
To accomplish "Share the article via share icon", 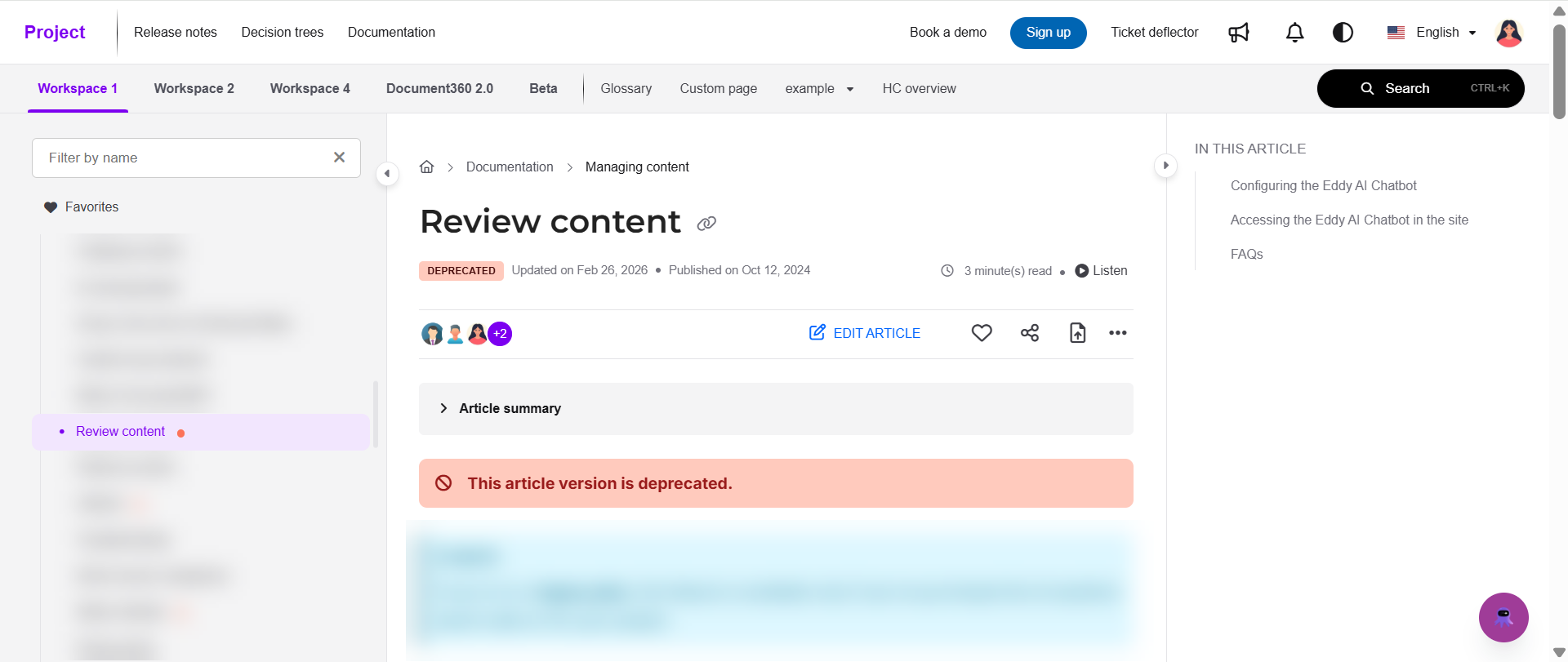I will point(1030,333).
